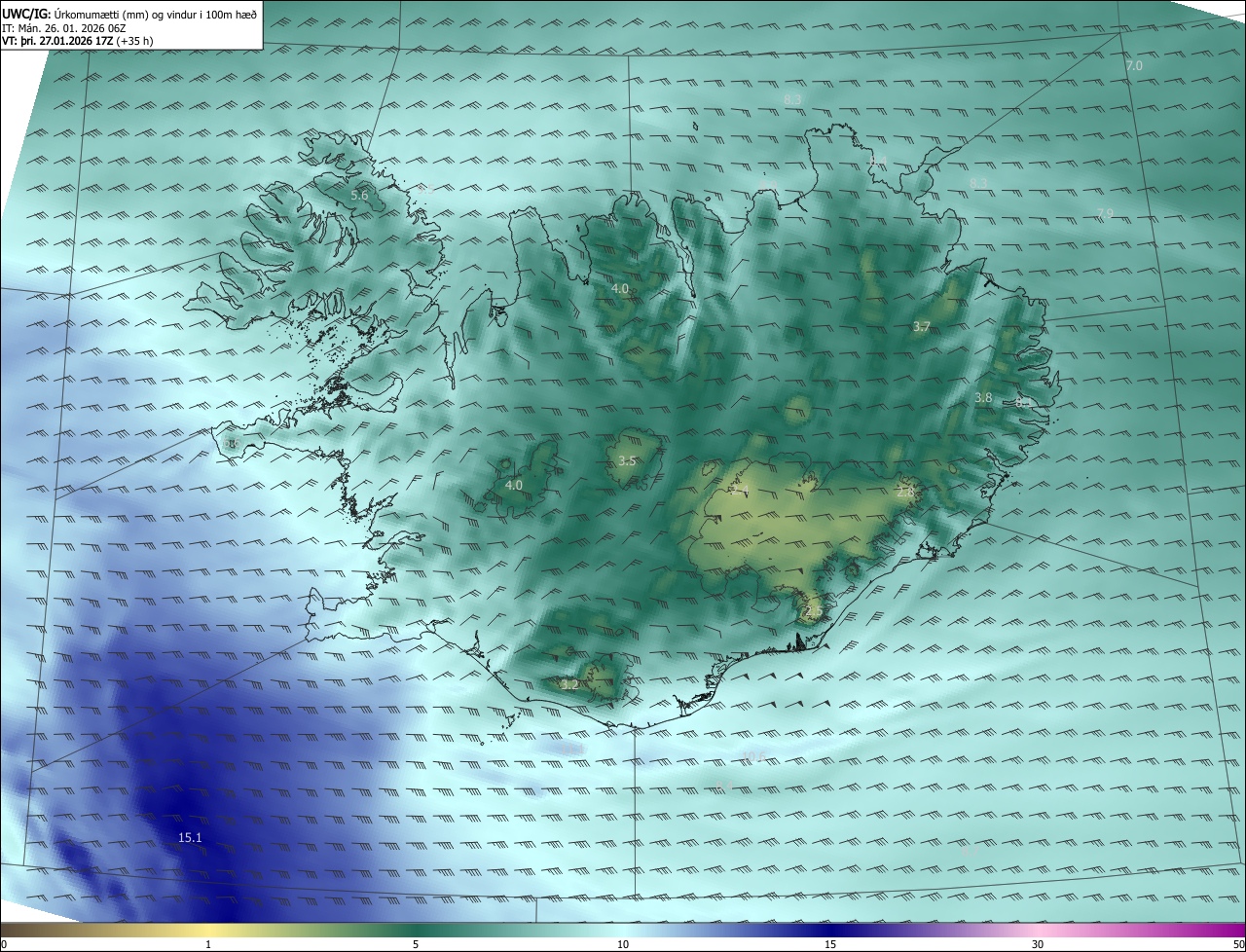Click the 3.8 value label on the map
This screenshot has height=952, width=1246.
[983, 398]
